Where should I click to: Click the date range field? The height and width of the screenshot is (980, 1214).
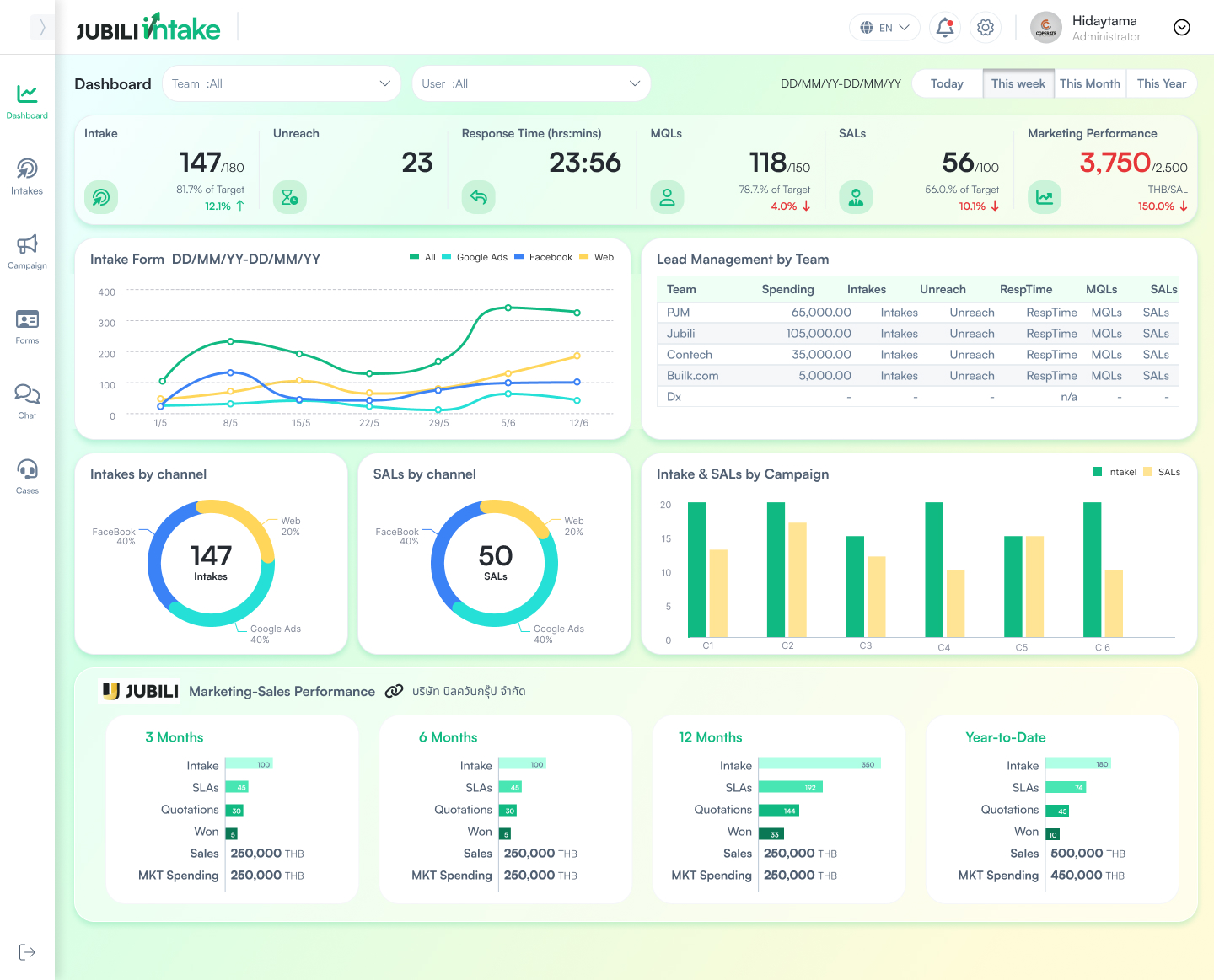tap(841, 83)
